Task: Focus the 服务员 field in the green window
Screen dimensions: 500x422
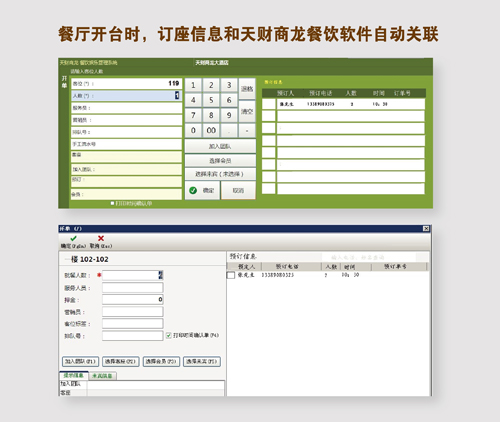Action: tap(126, 108)
